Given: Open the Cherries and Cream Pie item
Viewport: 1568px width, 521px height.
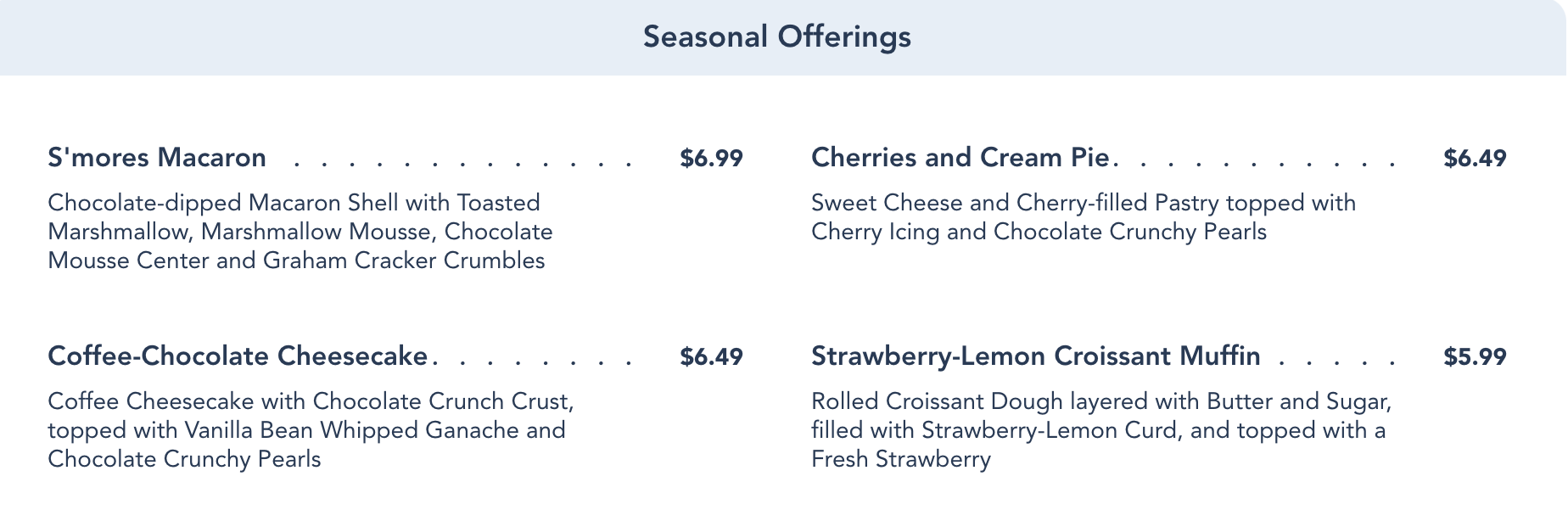Looking at the screenshot, I should click(x=960, y=158).
